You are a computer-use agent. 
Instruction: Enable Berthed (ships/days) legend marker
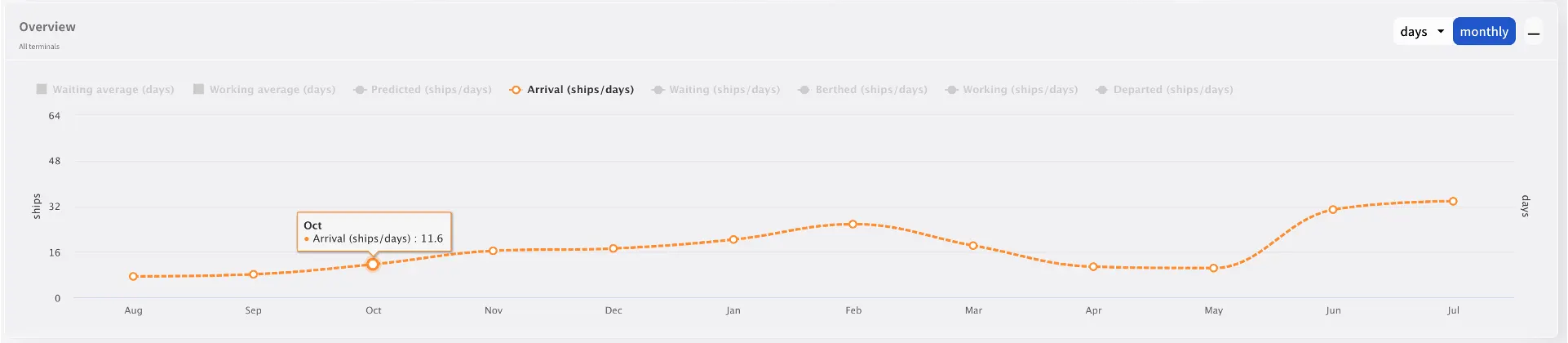[804, 90]
